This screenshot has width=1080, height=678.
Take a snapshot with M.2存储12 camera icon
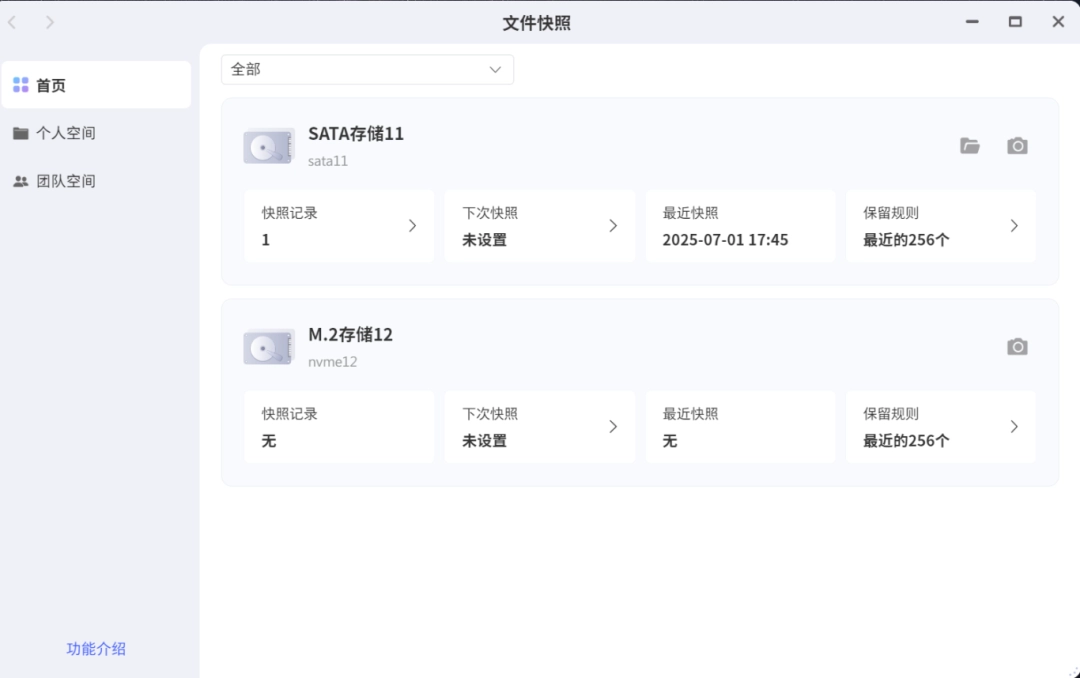1017,347
